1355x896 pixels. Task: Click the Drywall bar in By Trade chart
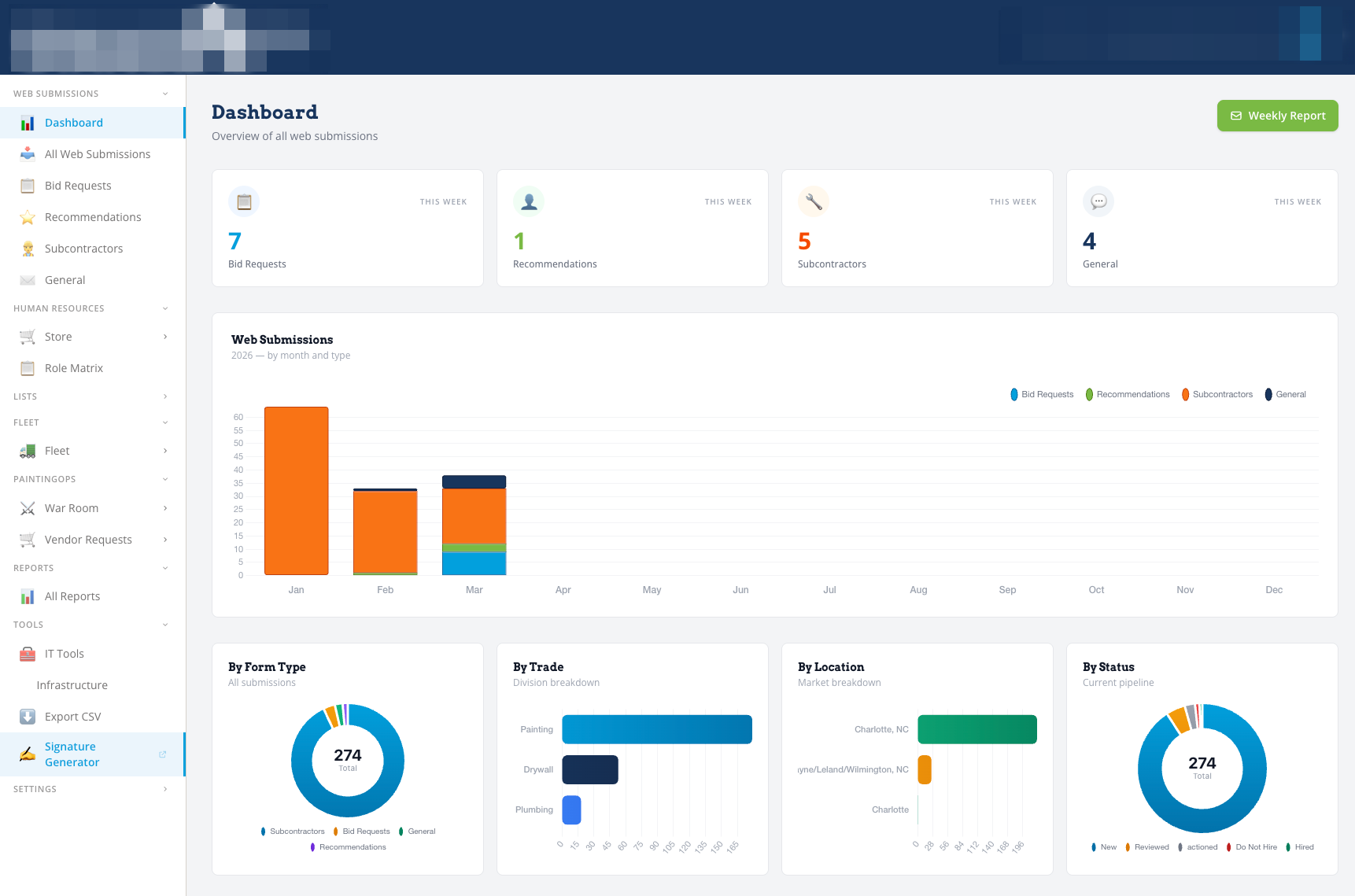[590, 769]
